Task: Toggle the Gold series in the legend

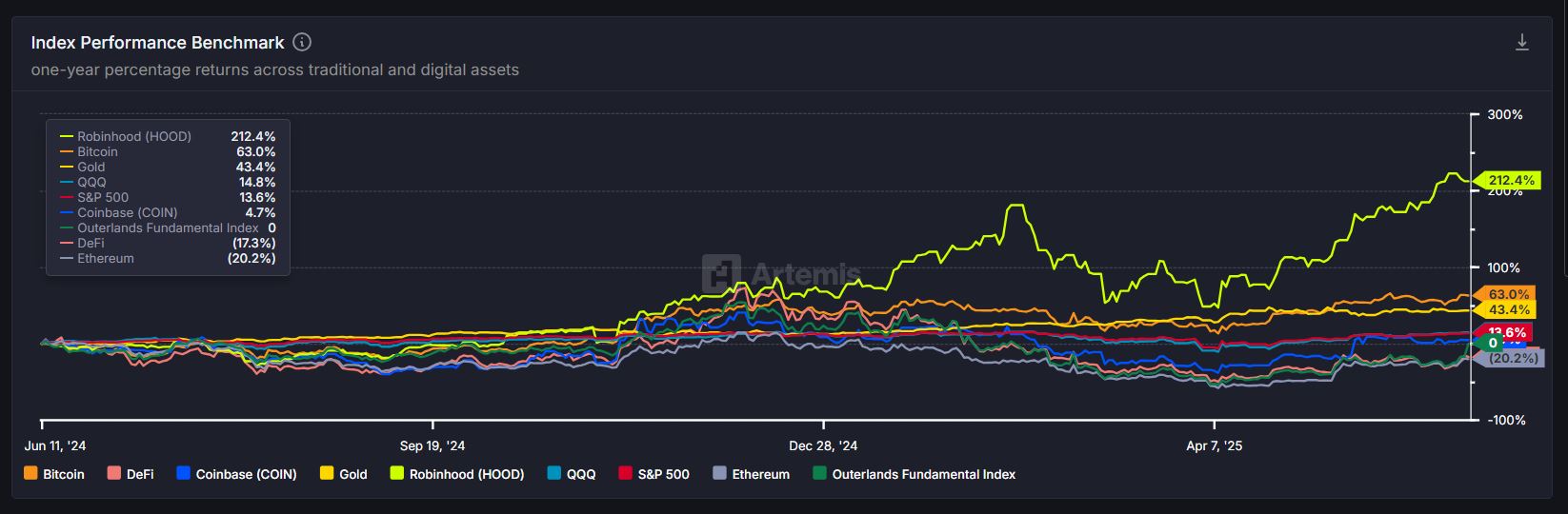Action: (343, 474)
